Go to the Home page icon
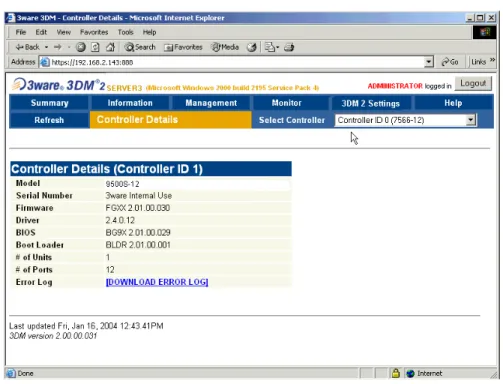The height and width of the screenshot is (384, 503). [x=110, y=47]
